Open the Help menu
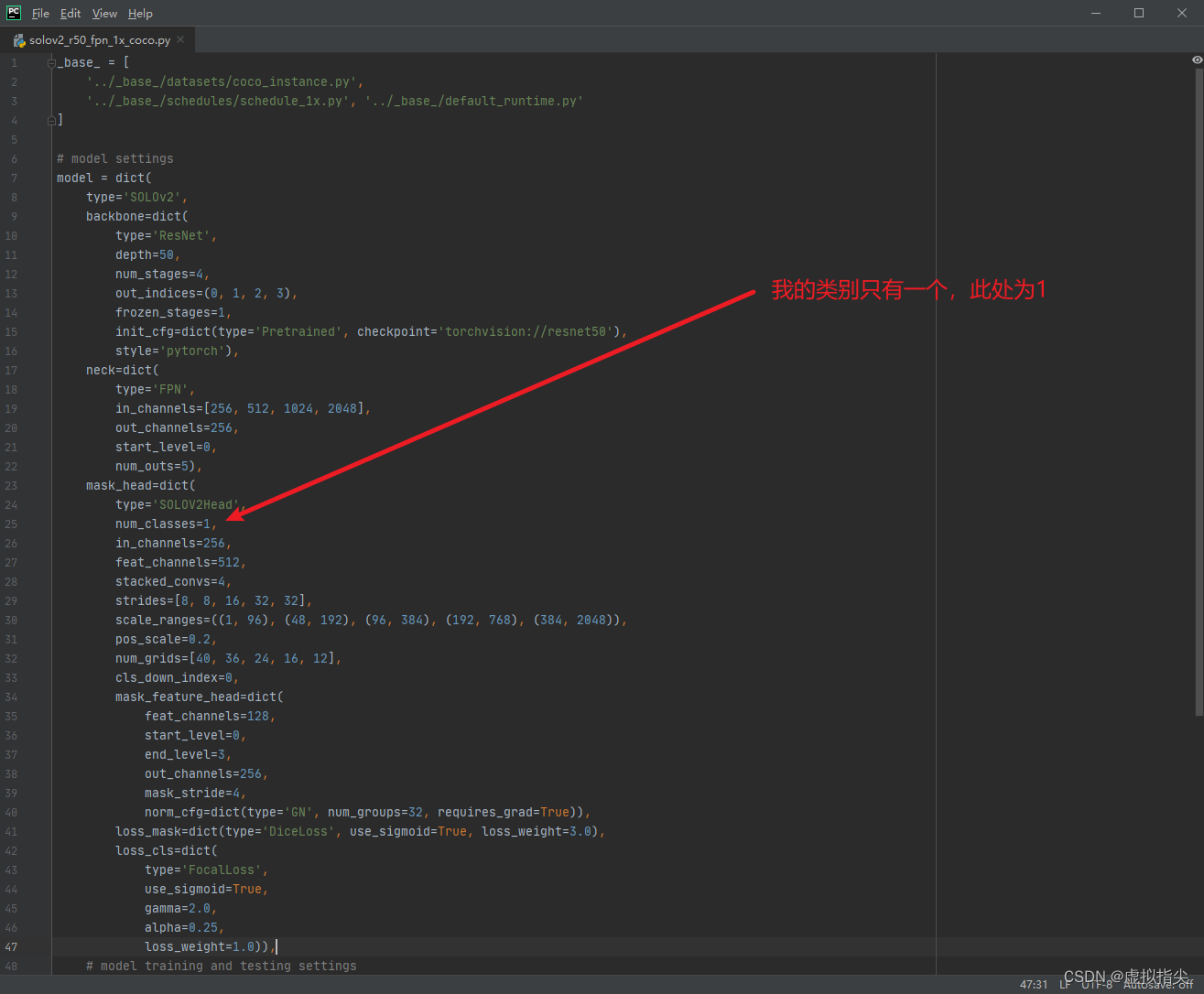 pyautogui.click(x=140, y=14)
